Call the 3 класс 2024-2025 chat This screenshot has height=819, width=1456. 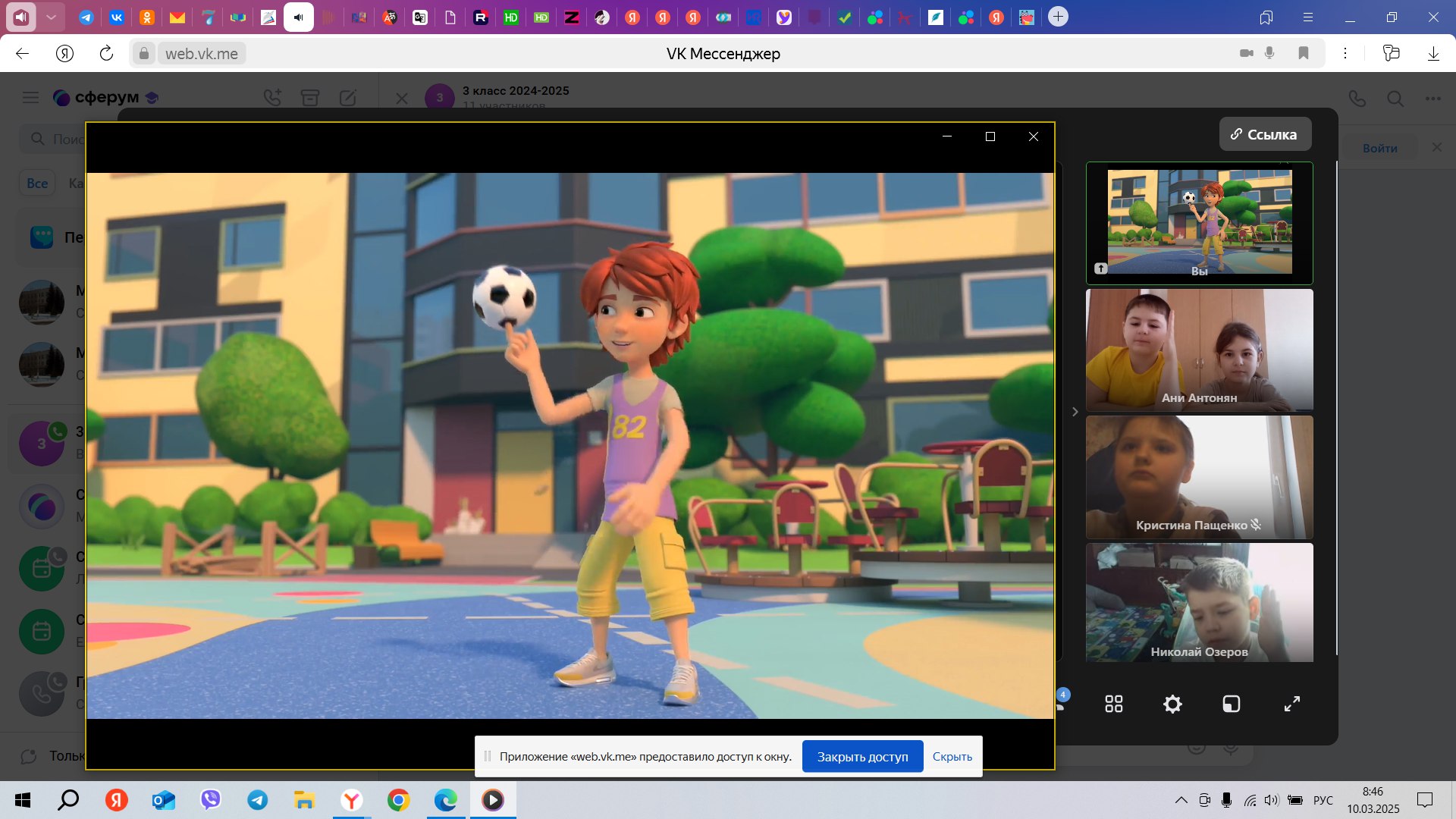[1357, 99]
